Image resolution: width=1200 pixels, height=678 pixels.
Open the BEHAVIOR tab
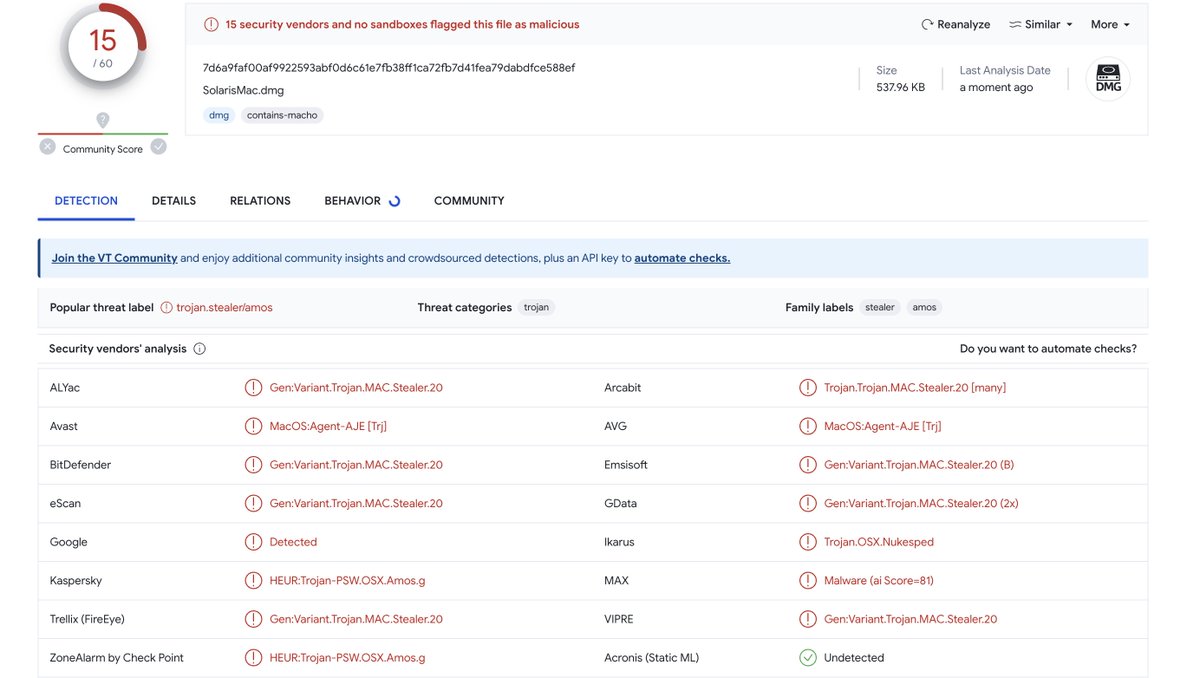tap(352, 201)
